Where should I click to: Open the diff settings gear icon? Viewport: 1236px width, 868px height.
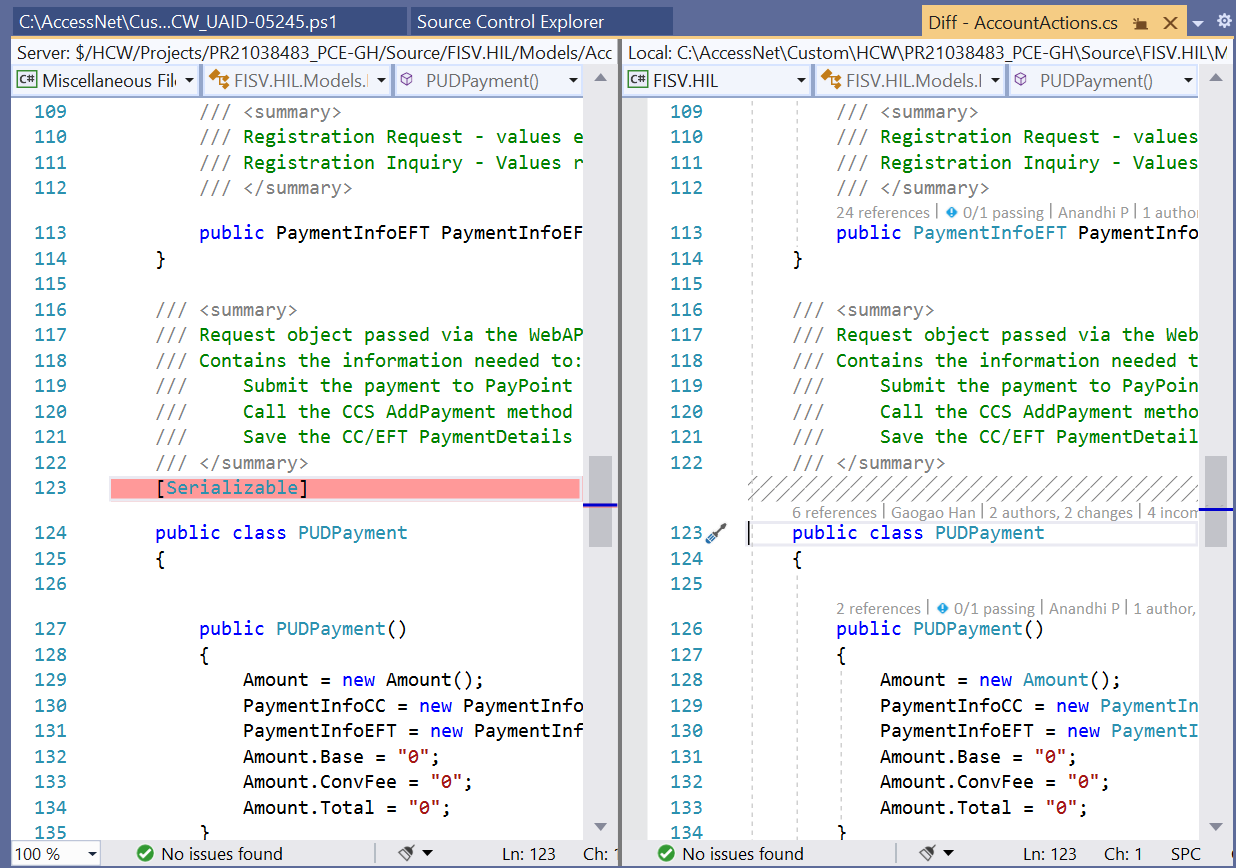point(1224,21)
